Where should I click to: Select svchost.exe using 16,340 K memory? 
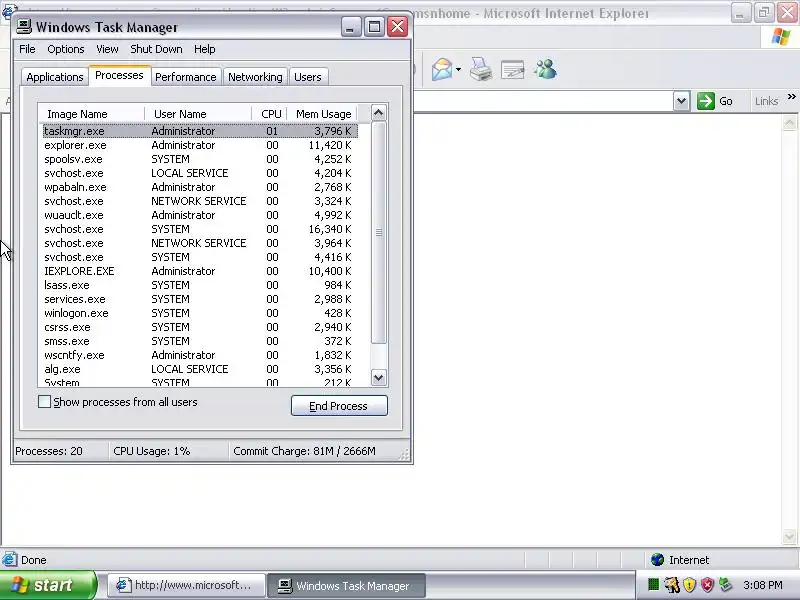point(200,229)
